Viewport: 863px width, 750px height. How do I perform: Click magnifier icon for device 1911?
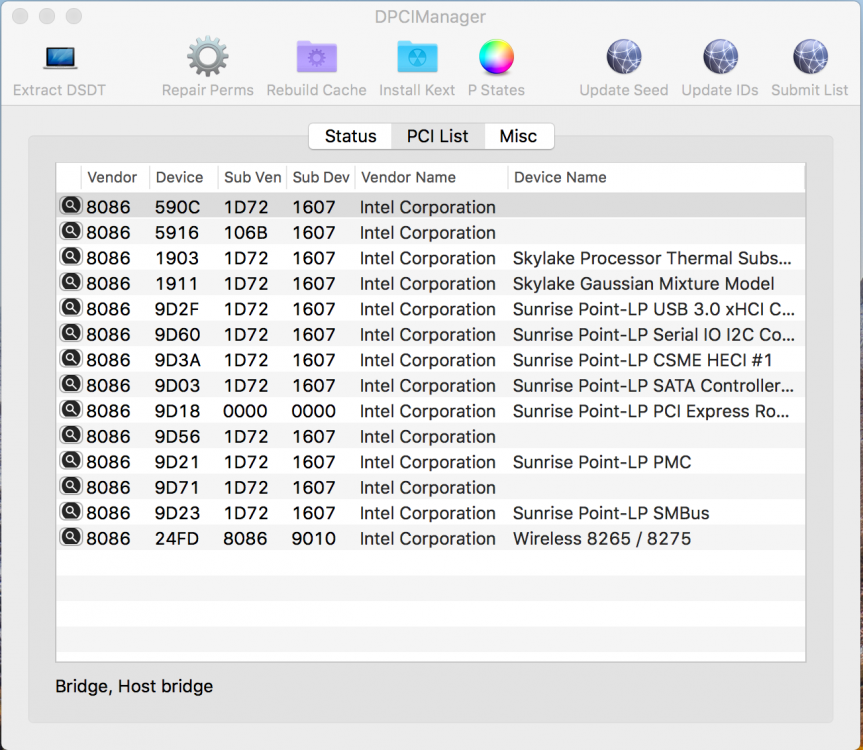pyautogui.click(x=71, y=282)
